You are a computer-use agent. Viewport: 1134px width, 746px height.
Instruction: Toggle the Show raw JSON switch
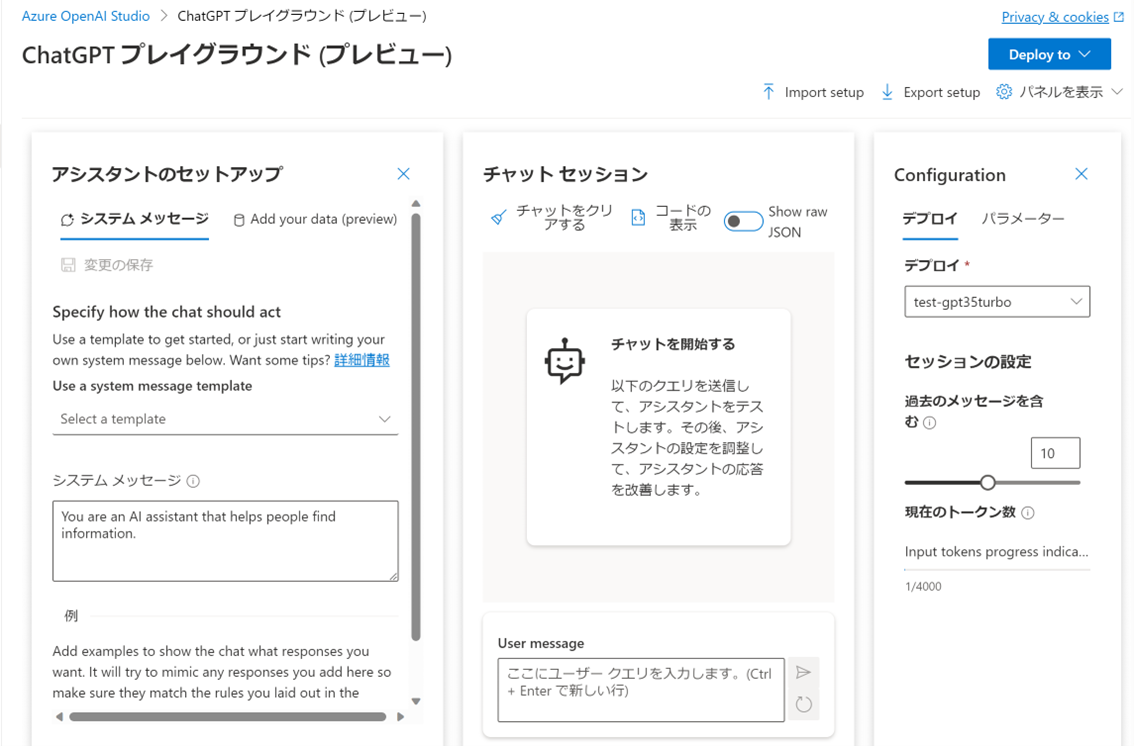pos(743,221)
